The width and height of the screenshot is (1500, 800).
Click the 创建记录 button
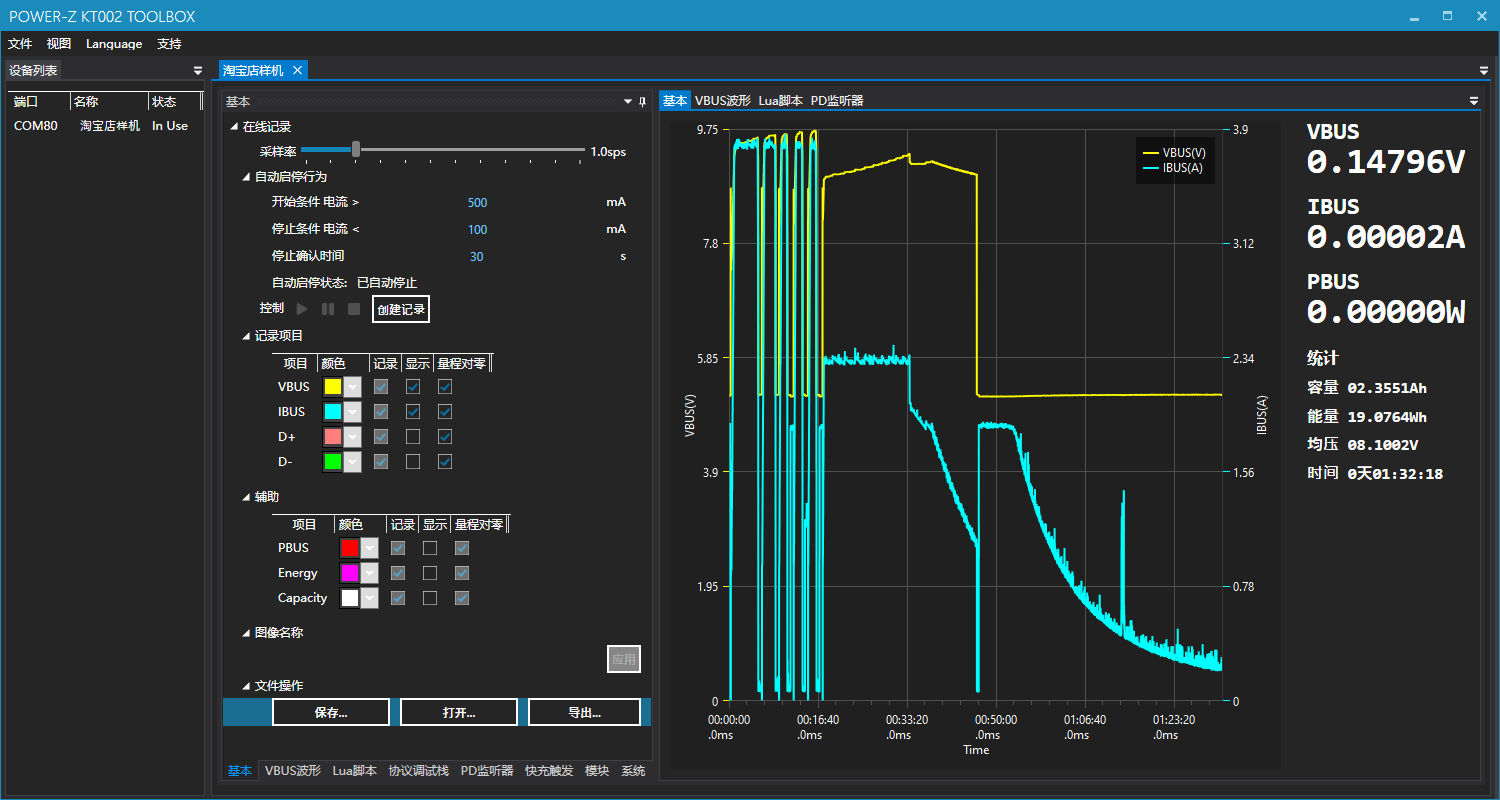click(x=401, y=309)
